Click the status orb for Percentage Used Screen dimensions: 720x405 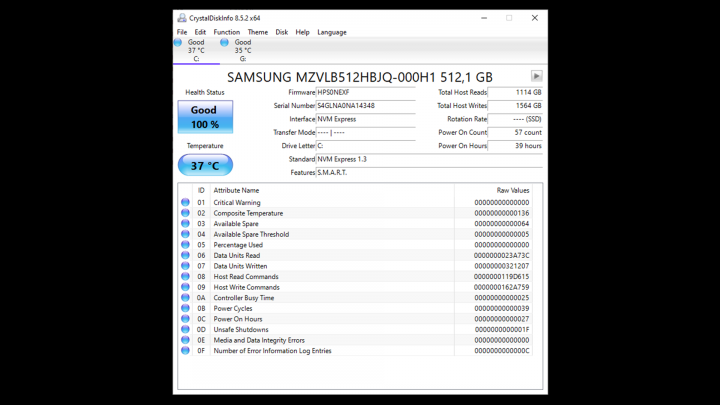pos(185,244)
